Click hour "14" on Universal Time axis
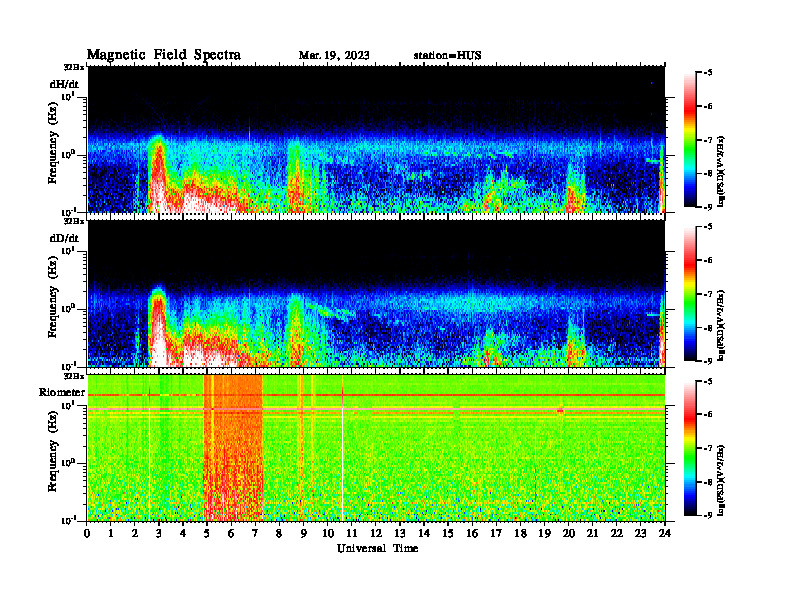Viewport: 792px width, 612px height. click(424, 534)
